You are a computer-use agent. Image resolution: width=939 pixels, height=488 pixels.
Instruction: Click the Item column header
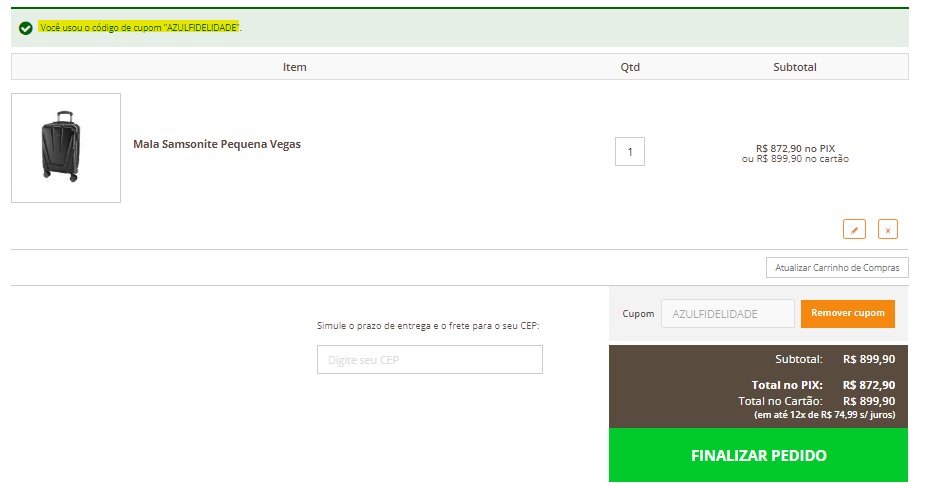pos(295,67)
